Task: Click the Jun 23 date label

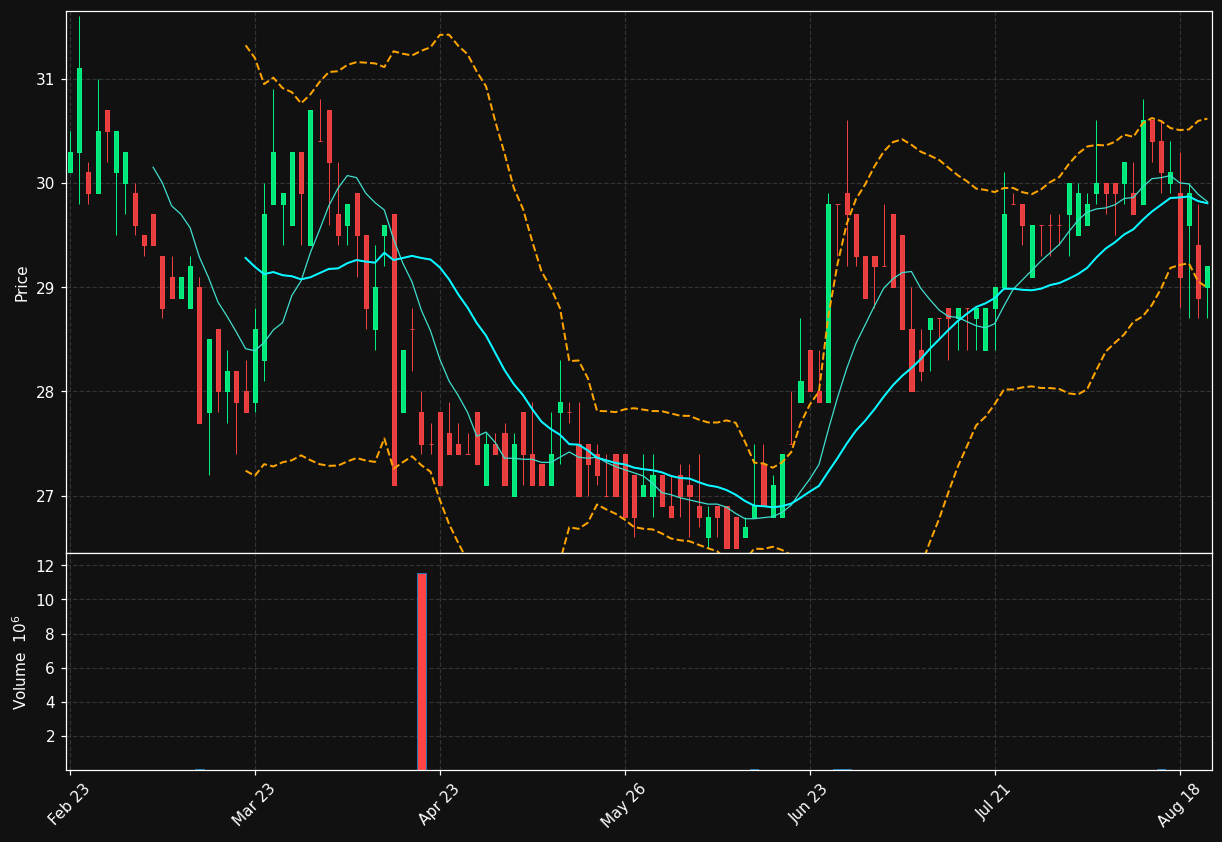Action: 809,804
